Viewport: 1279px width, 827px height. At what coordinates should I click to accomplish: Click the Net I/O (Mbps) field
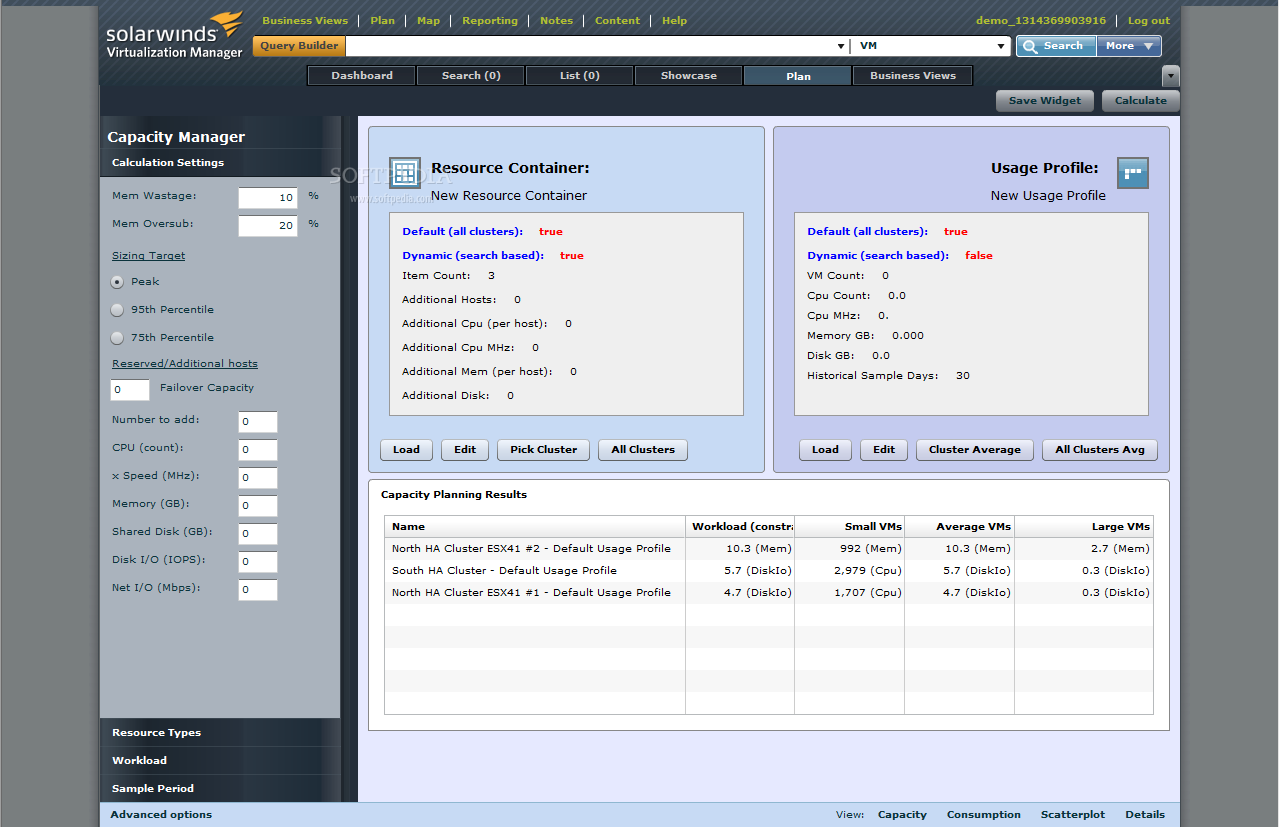[258, 590]
